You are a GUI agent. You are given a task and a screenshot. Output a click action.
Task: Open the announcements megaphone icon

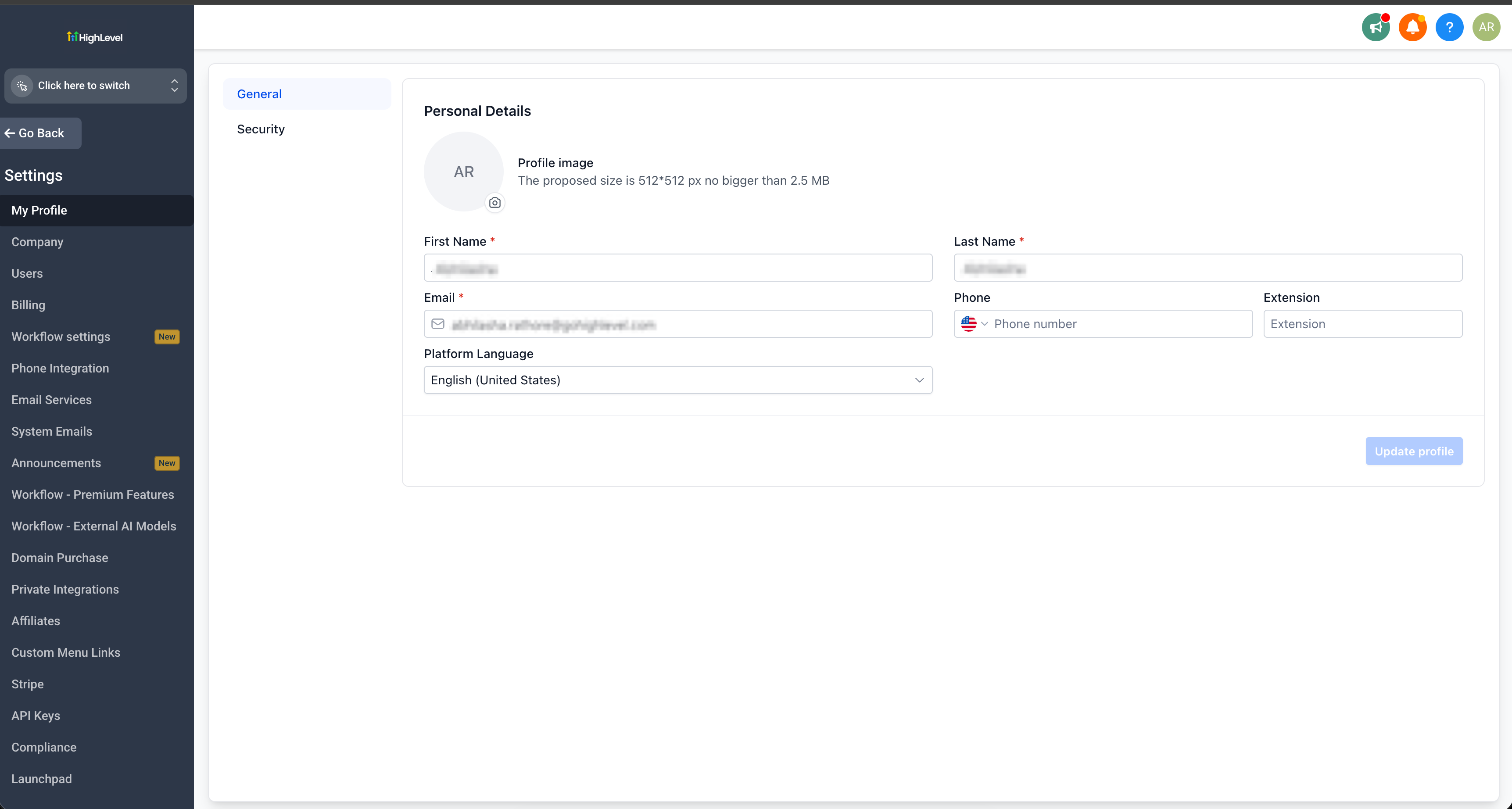click(1375, 27)
